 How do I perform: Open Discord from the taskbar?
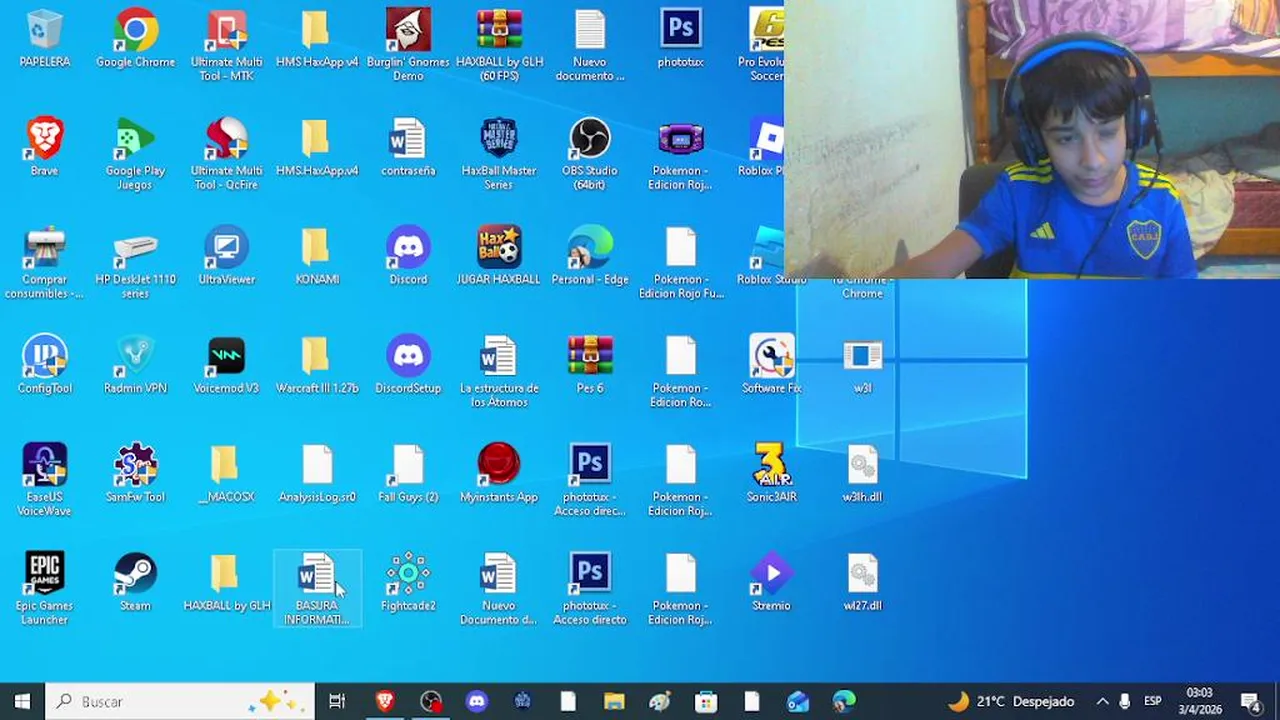477,701
